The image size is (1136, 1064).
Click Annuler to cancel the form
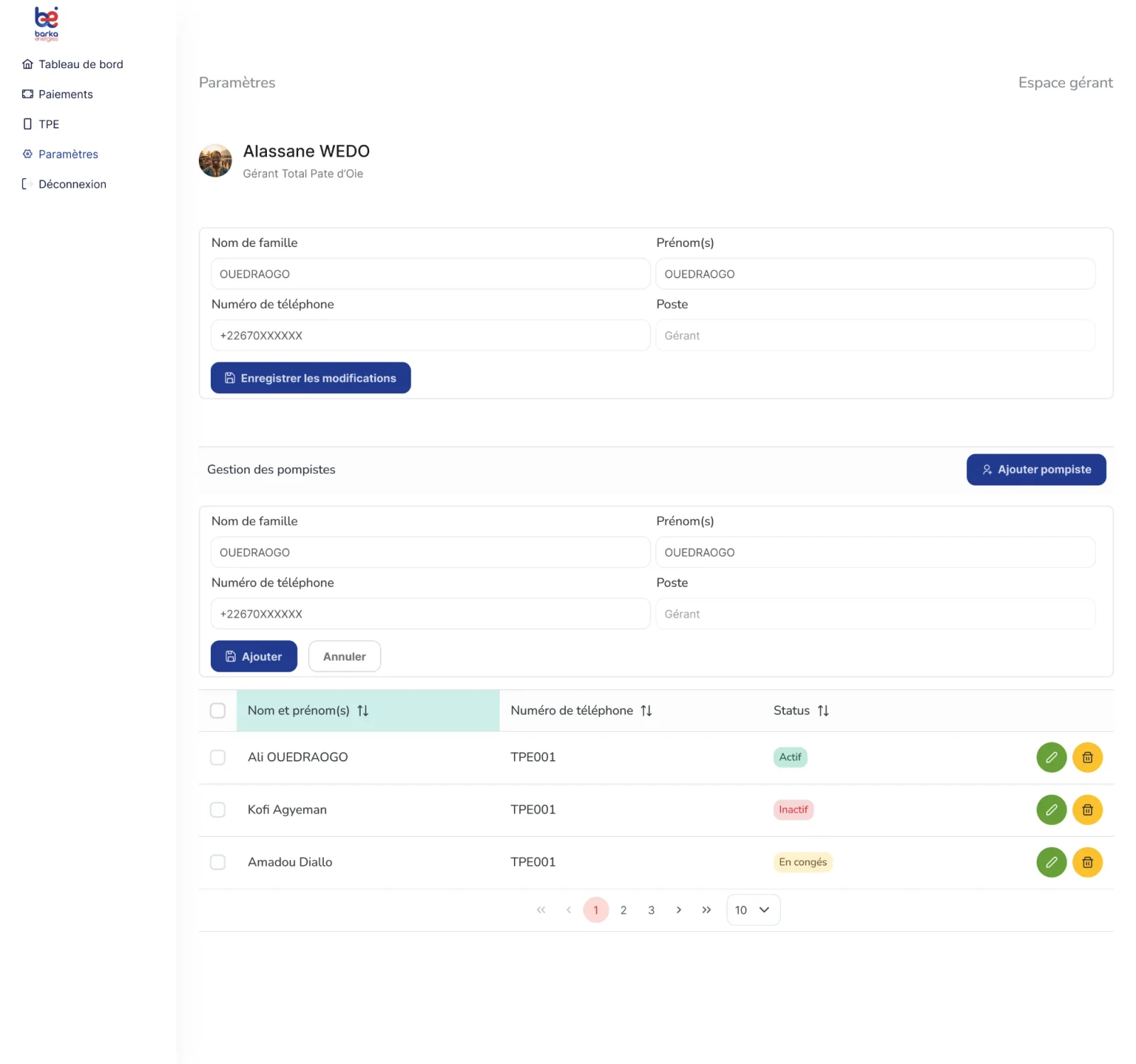(x=344, y=656)
